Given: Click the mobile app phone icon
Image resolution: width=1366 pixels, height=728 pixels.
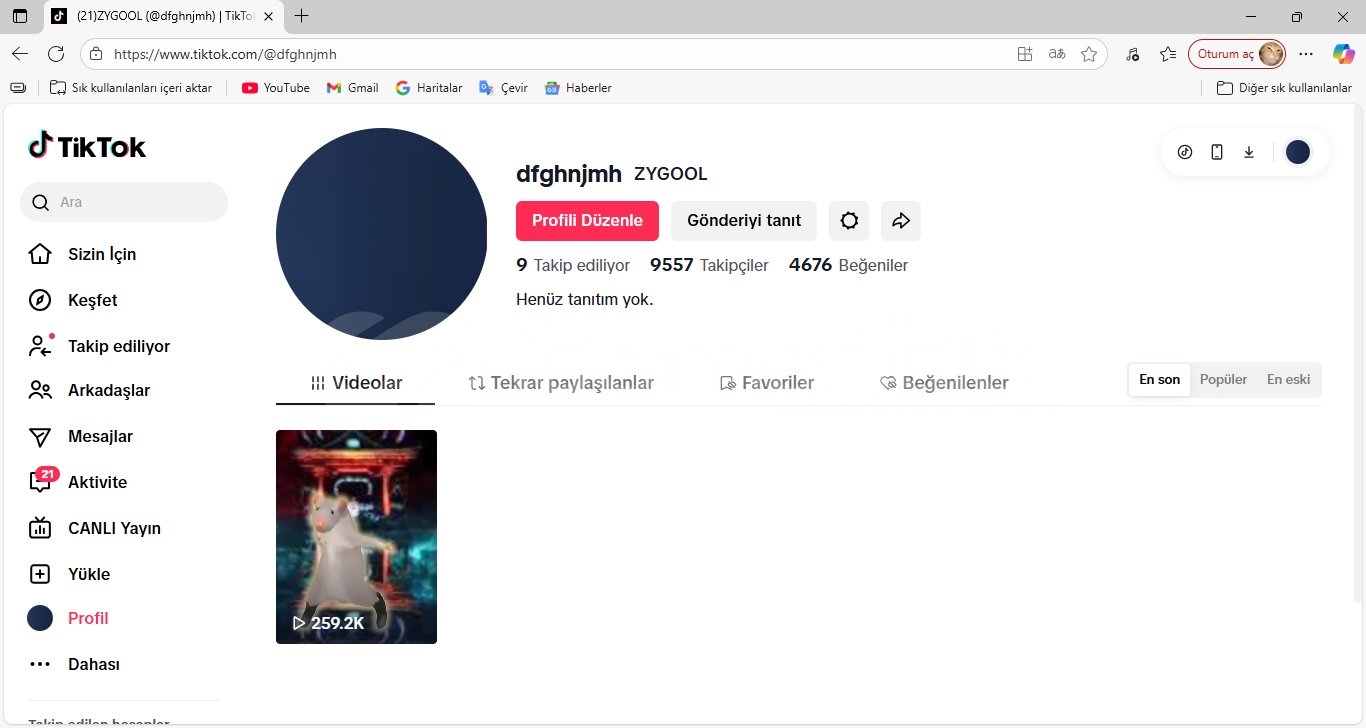Looking at the screenshot, I should tap(1217, 152).
